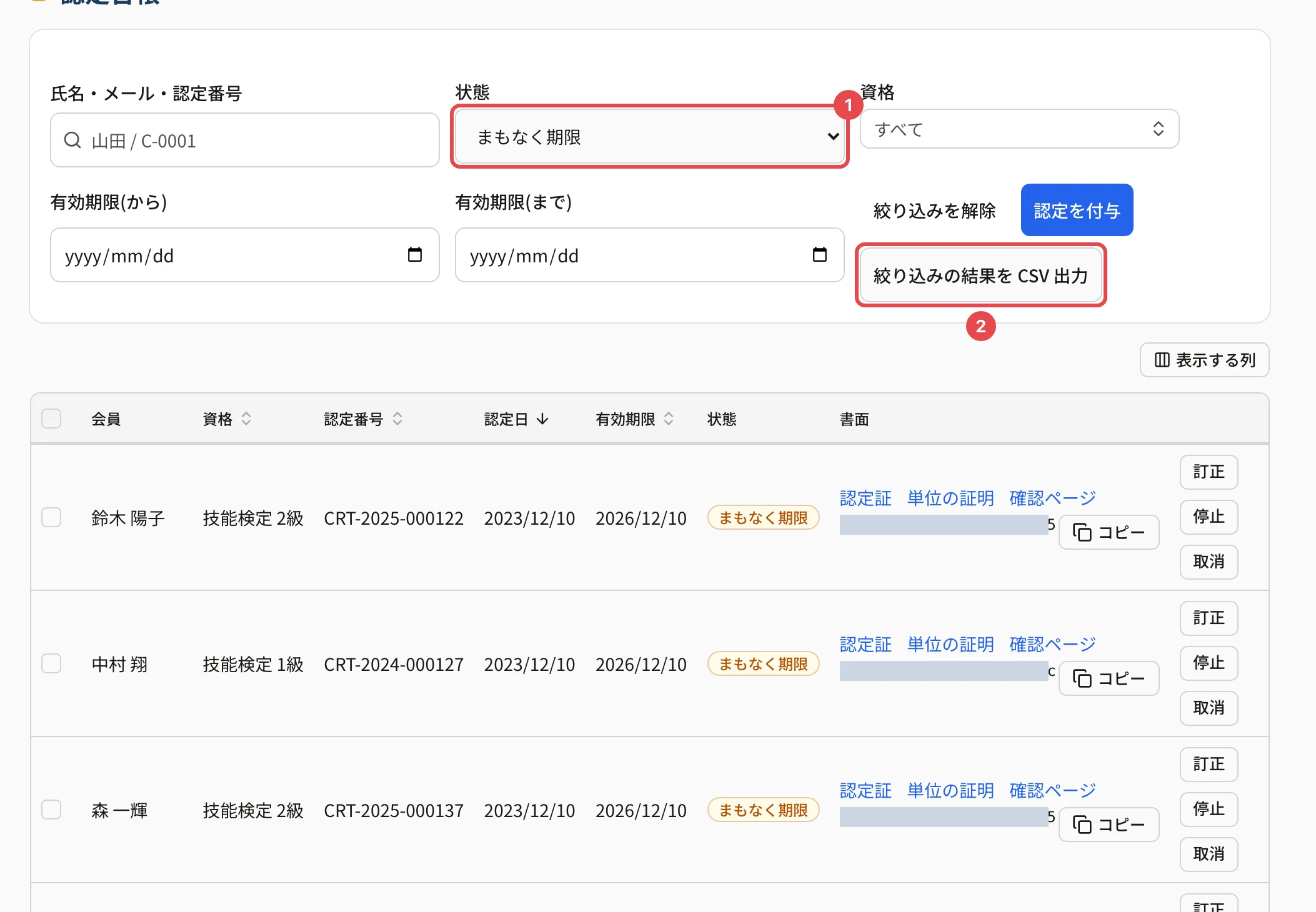Open 確認ページ link for 鈴木 陽子
Viewport: 1316px width, 912px height.
coord(1053,498)
